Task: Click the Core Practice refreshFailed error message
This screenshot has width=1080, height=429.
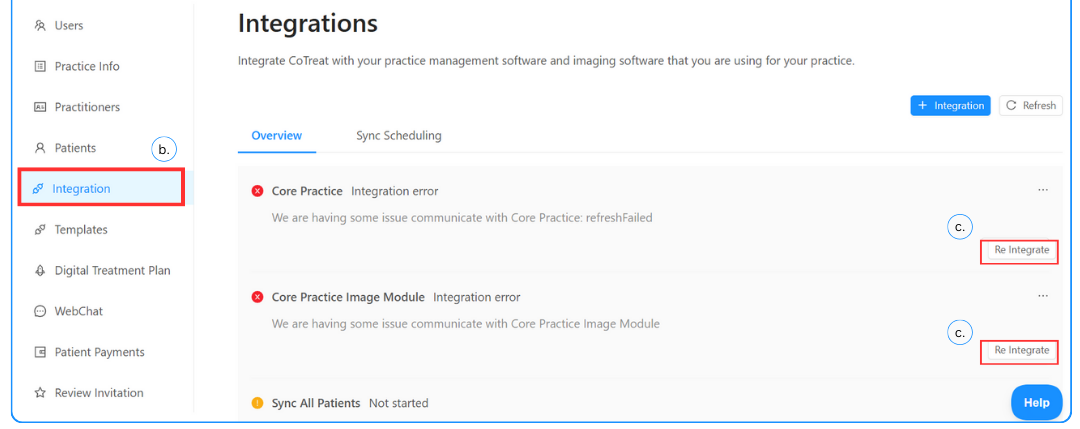Action: tap(462, 218)
